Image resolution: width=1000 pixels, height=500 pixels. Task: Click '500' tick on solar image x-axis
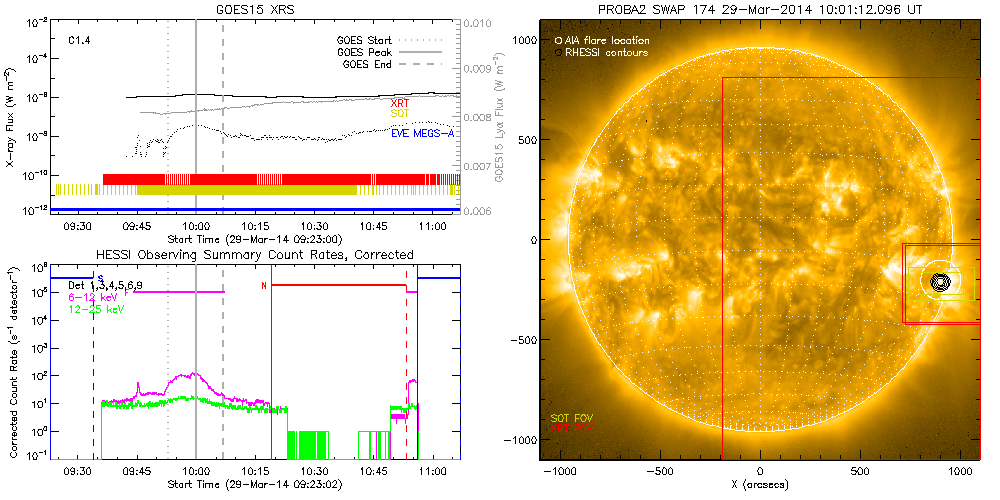click(x=860, y=473)
